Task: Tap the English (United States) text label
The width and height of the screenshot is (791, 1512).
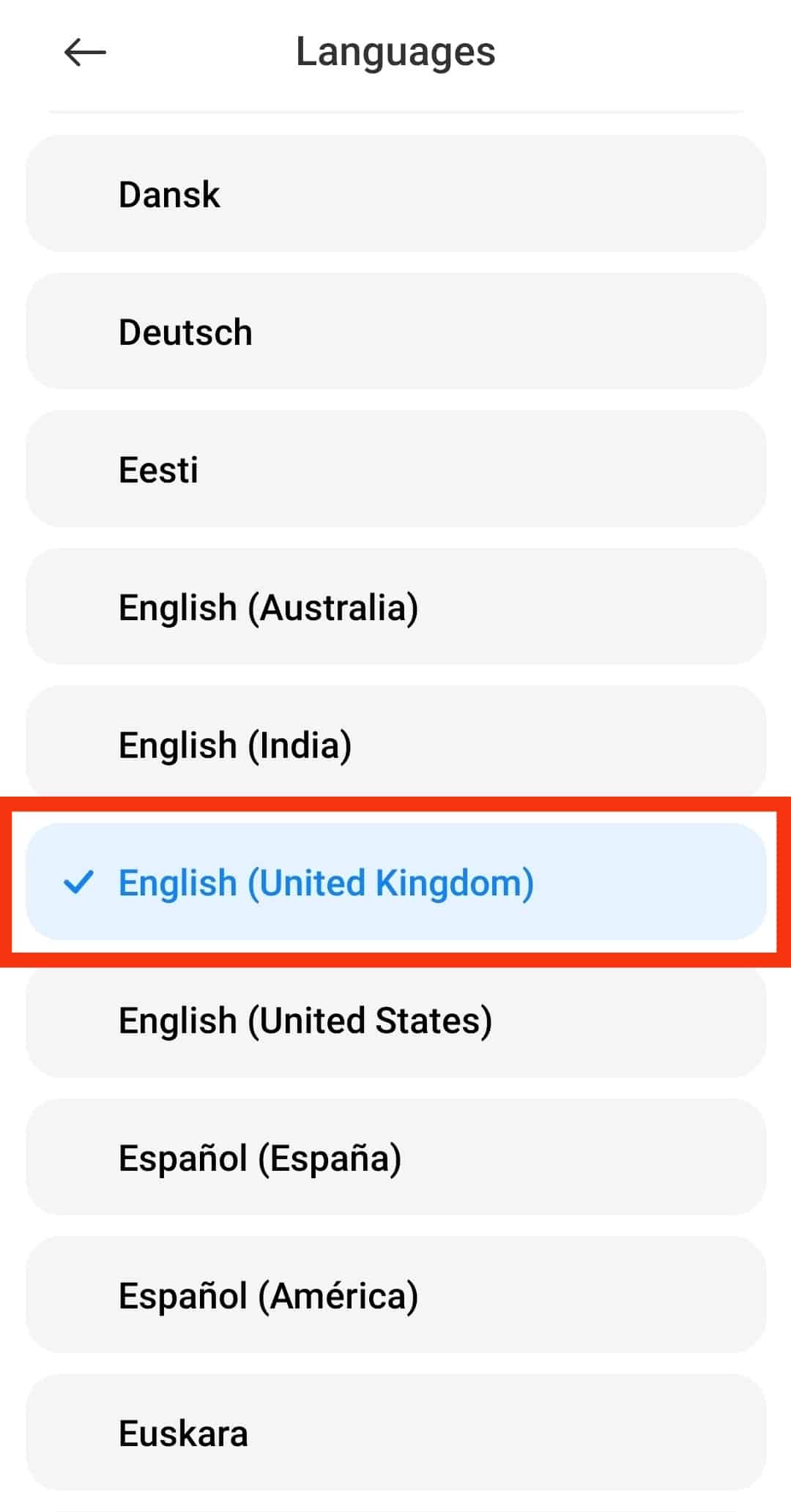Action: coord(305,1021)
